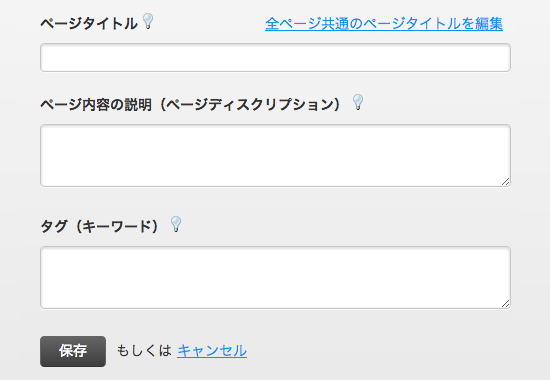Image resolution: width=550 pixels, height=380 pixels.
Task: Click the 保存 button
Action: tap(73, 351)
